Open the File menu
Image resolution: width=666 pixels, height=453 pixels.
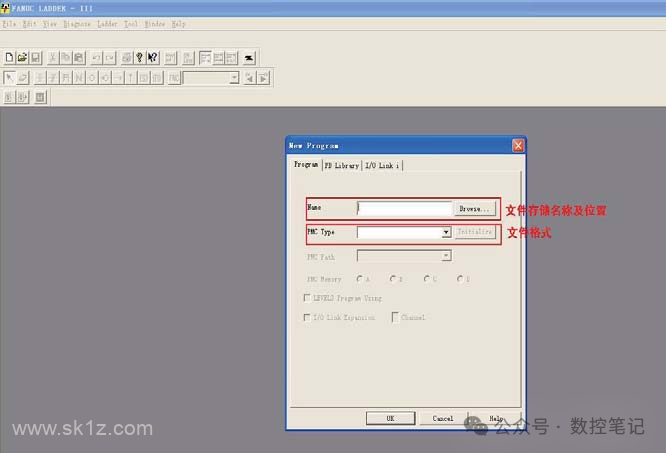(x=9, y=24)
